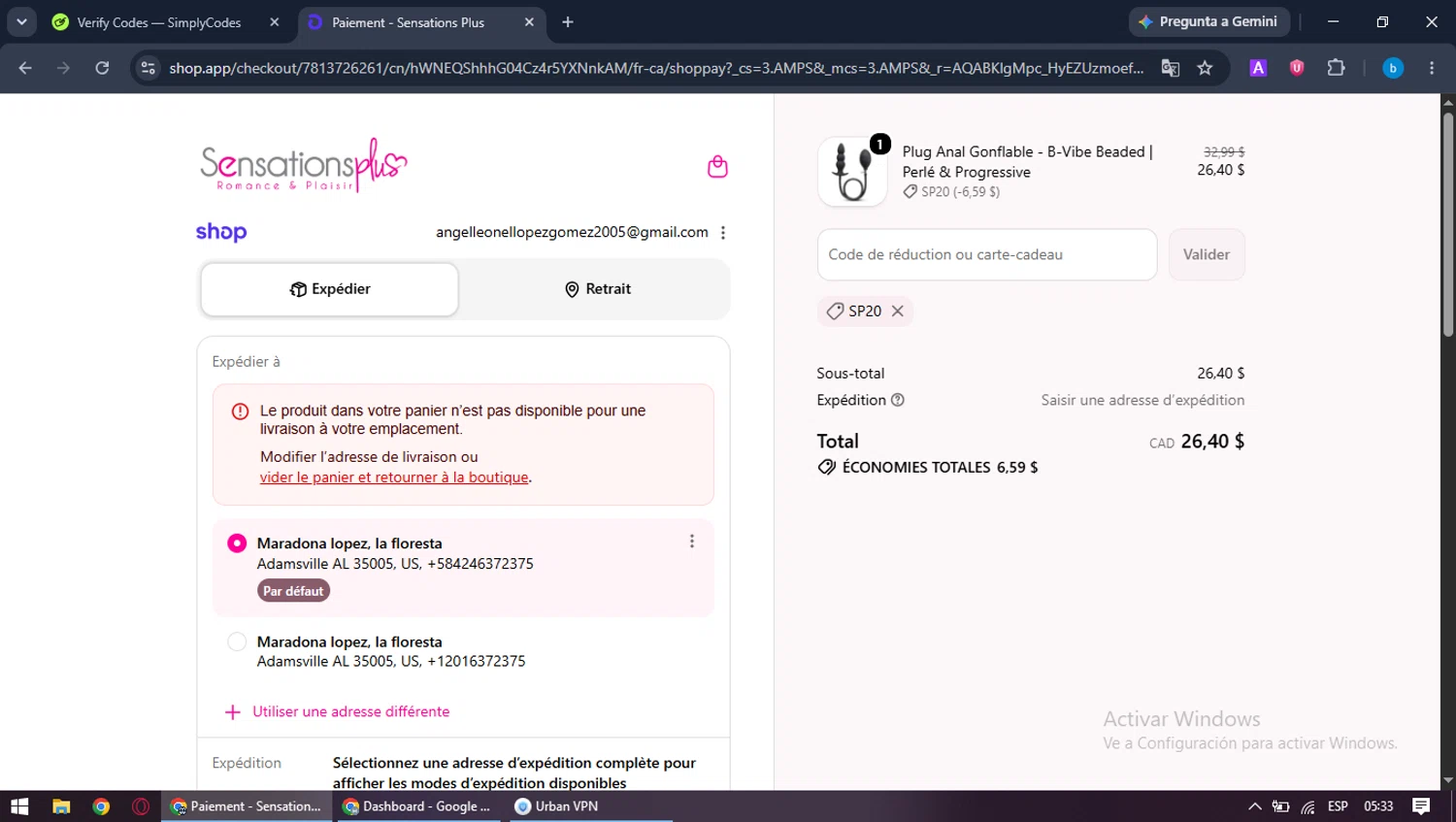The image size is (1456, 822).
Task: Select the Retrait pickup tab
Action: [x=597, y=289]
